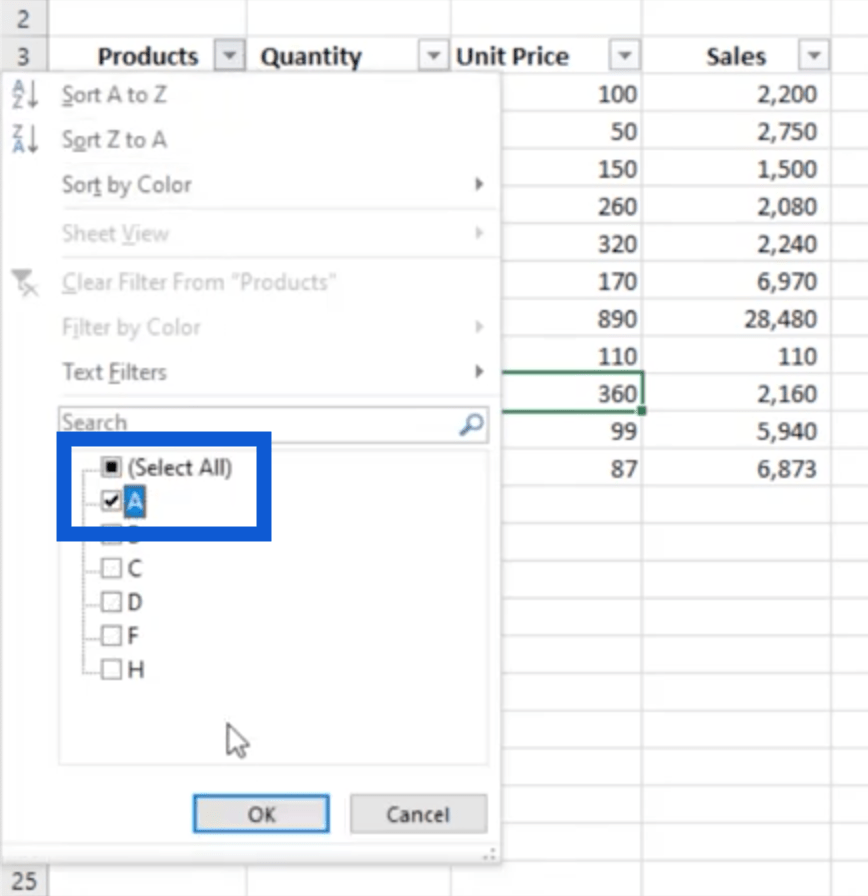
Task: Select the unit price cell 150
Action: [x=571, y=169]
